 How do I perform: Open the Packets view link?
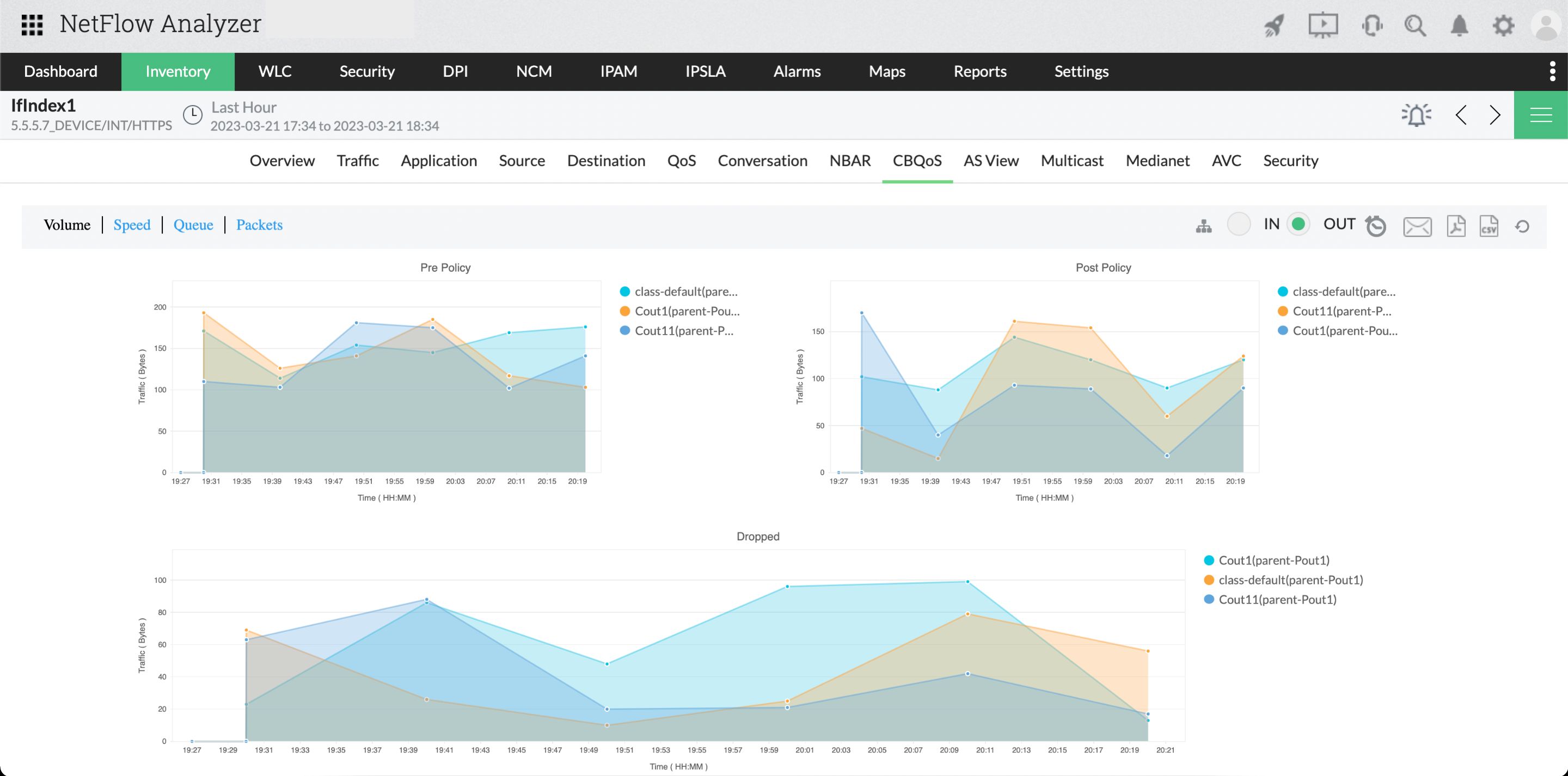[x=259, y=225]
